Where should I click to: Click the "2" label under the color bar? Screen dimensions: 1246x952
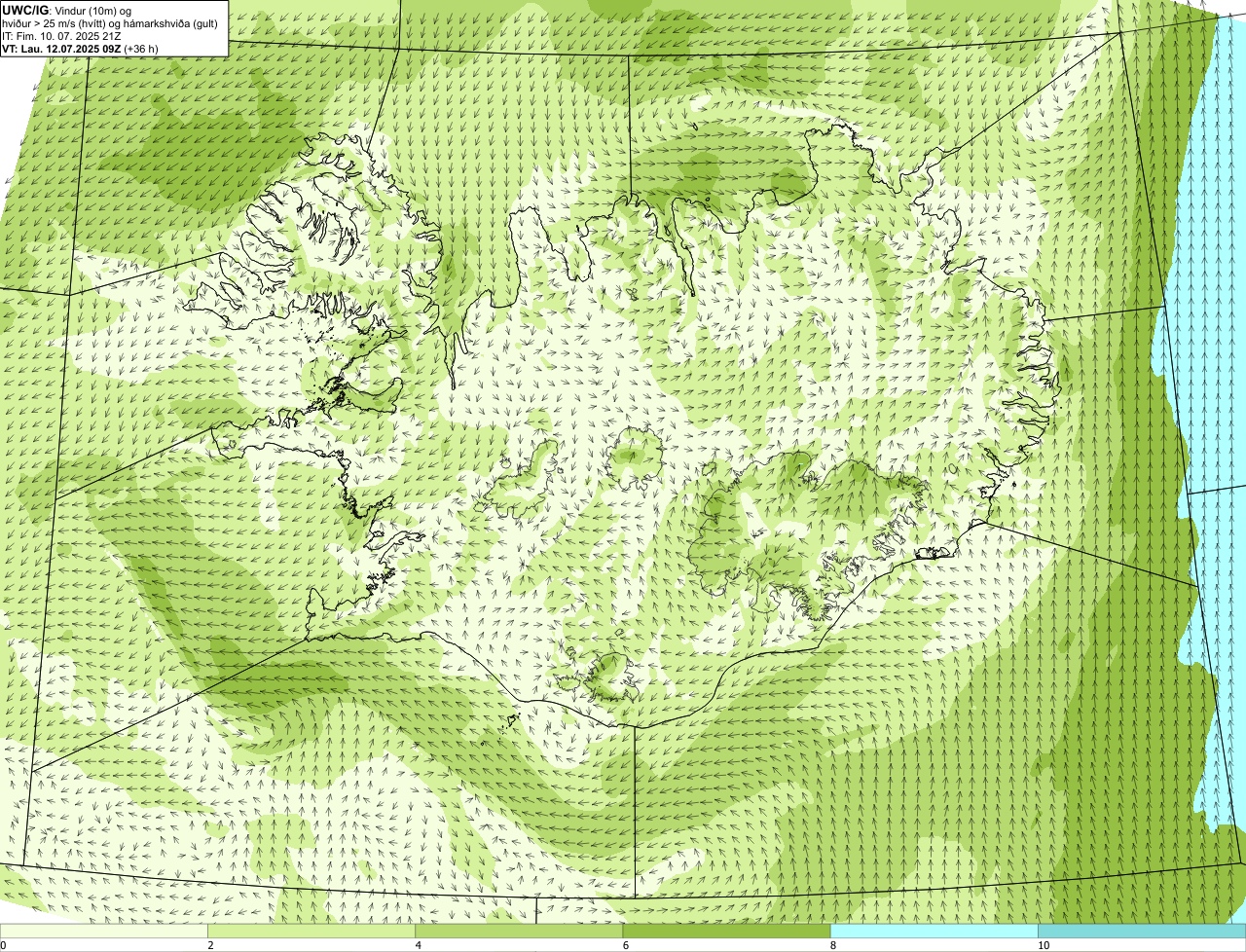(210, 945)
